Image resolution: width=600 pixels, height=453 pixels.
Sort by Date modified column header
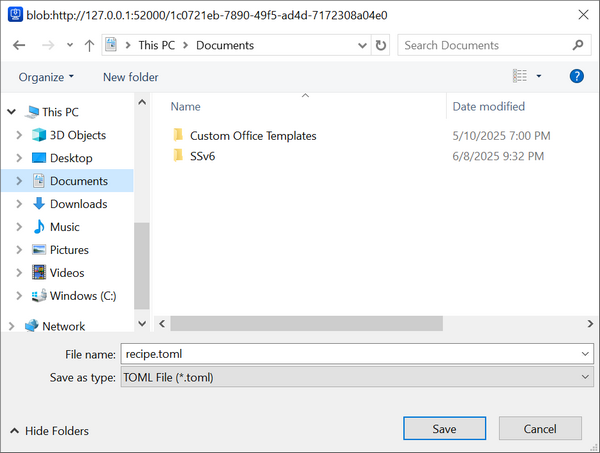click(488, 106)
